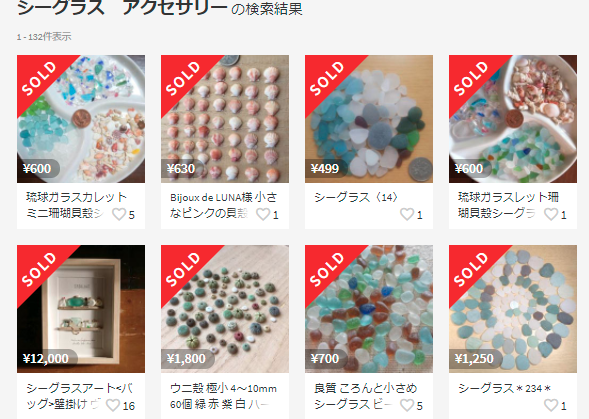589x419 pixels.
Task: Open the Bijoux de LUNA様 title link
Action: pos(224,205)
